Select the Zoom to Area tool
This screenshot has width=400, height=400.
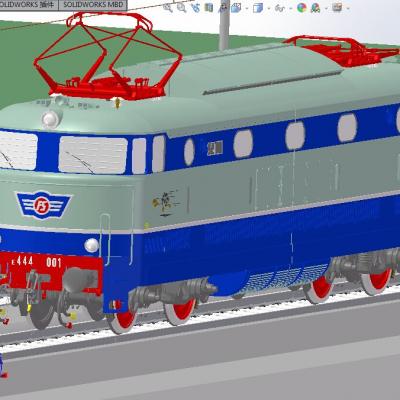(x=181, y=8)
